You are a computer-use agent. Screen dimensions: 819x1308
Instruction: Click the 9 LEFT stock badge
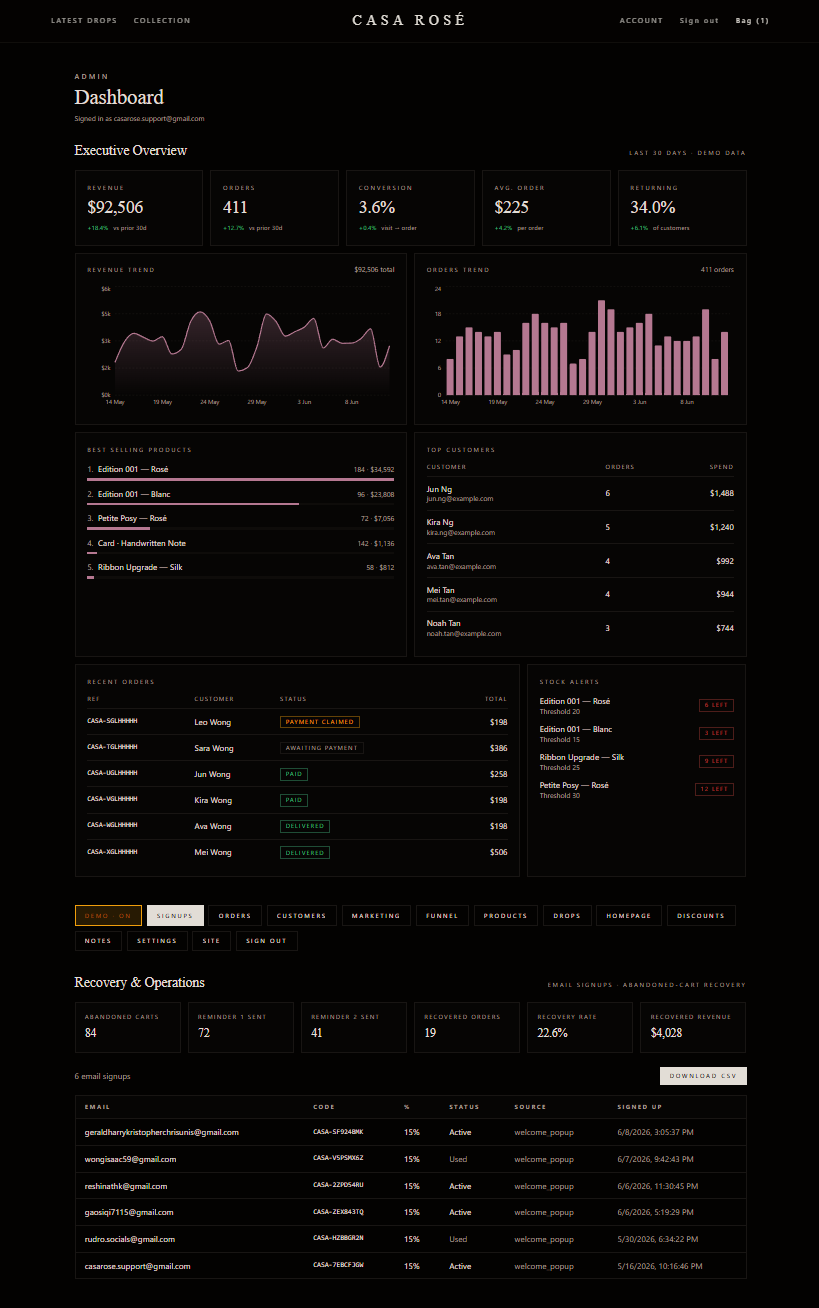tap(716, 761)
